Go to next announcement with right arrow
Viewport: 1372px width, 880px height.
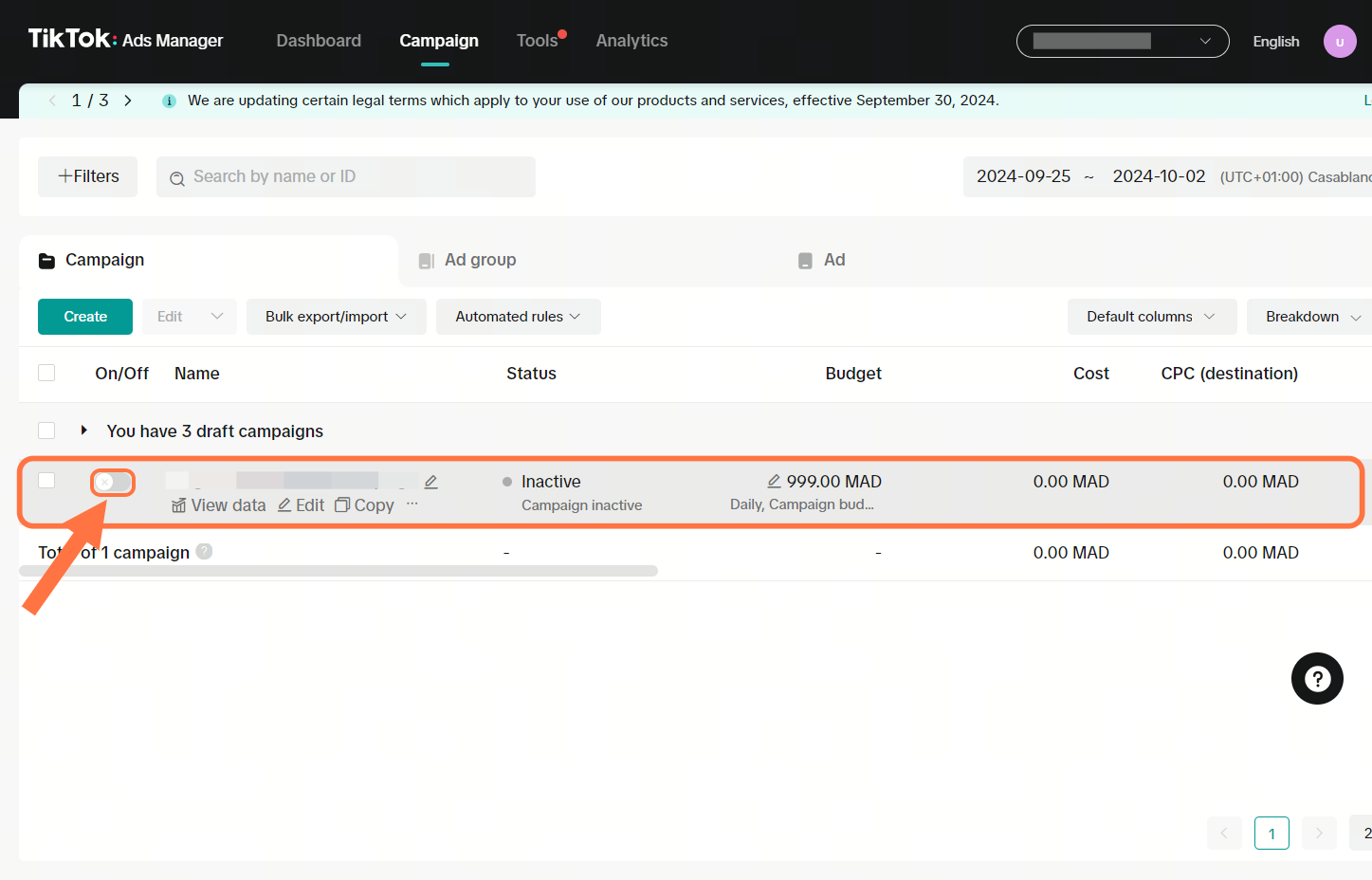(128, 101)
